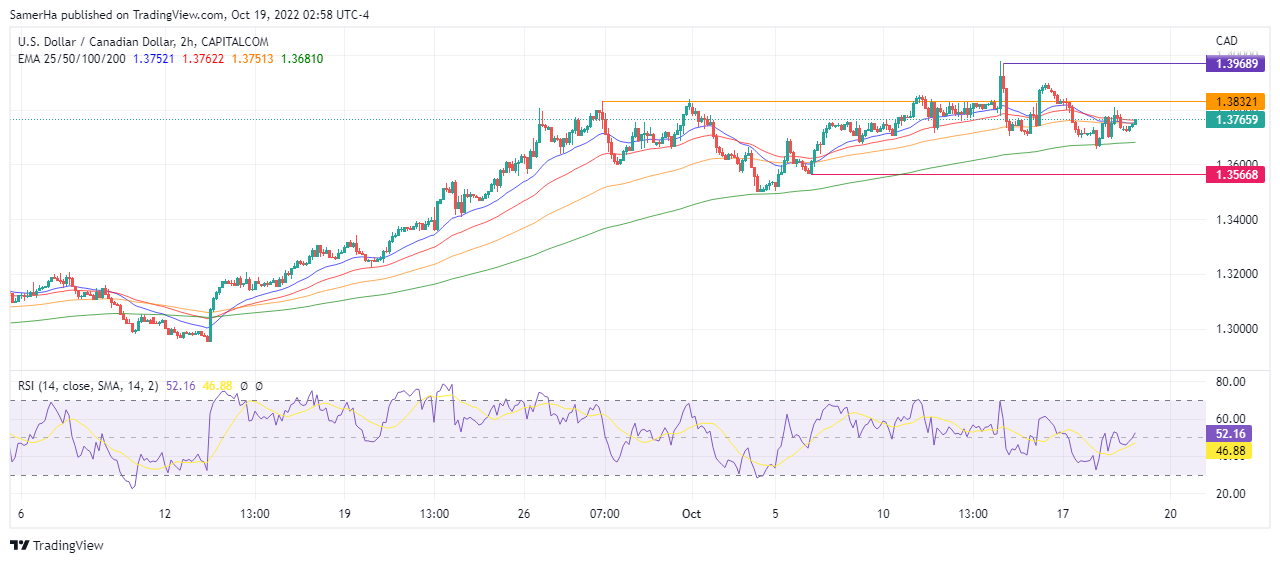Click the 1.30000 level on price axis
1280x563 pixels.
tap(1238, 328)
